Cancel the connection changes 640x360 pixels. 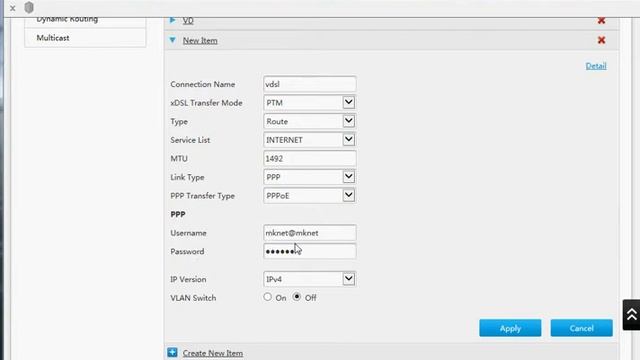pos(582,328)
